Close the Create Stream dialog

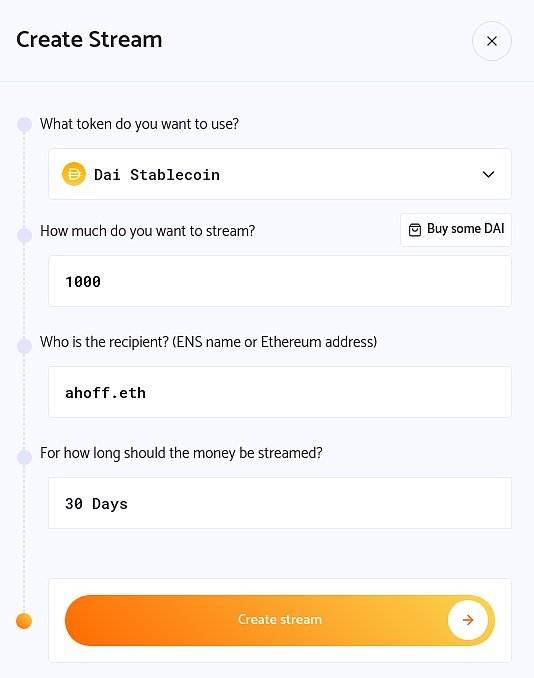click(x=492, y=41)
